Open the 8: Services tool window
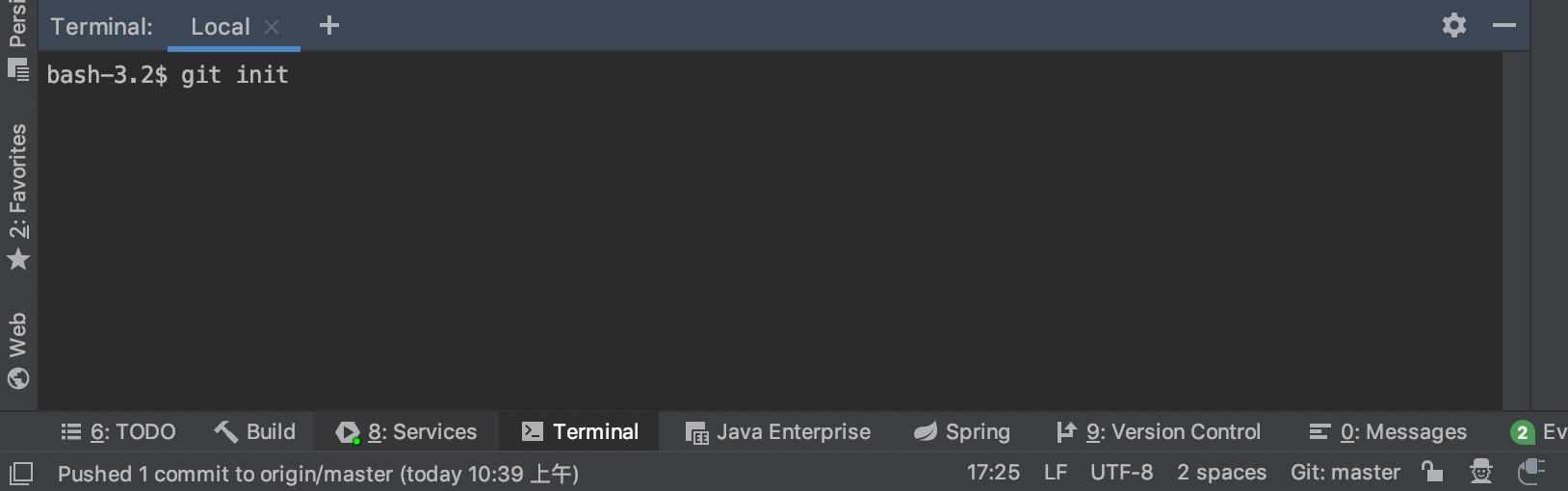1568x491 pixels. coord(406,432)
